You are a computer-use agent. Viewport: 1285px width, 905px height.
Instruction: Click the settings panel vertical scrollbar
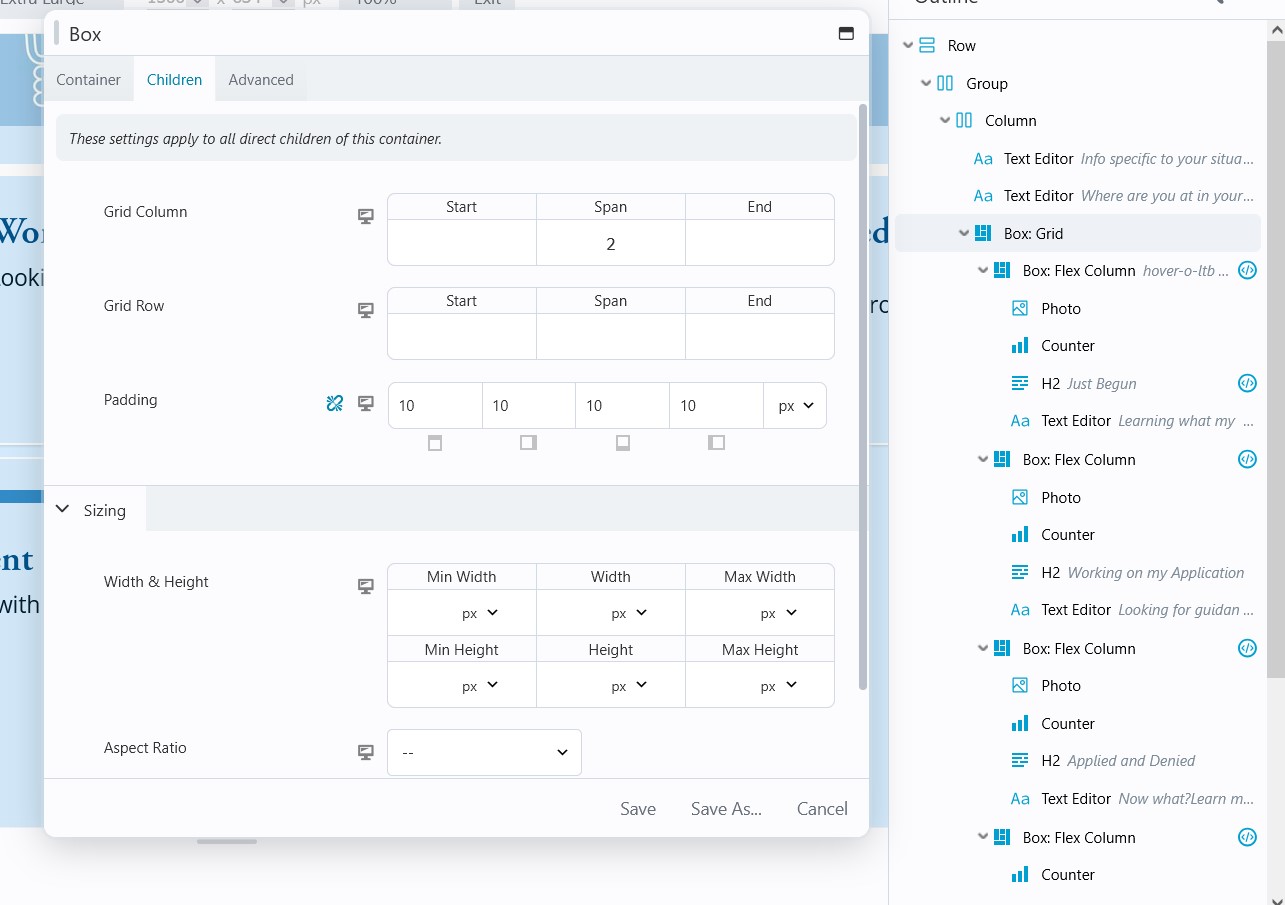864,400
